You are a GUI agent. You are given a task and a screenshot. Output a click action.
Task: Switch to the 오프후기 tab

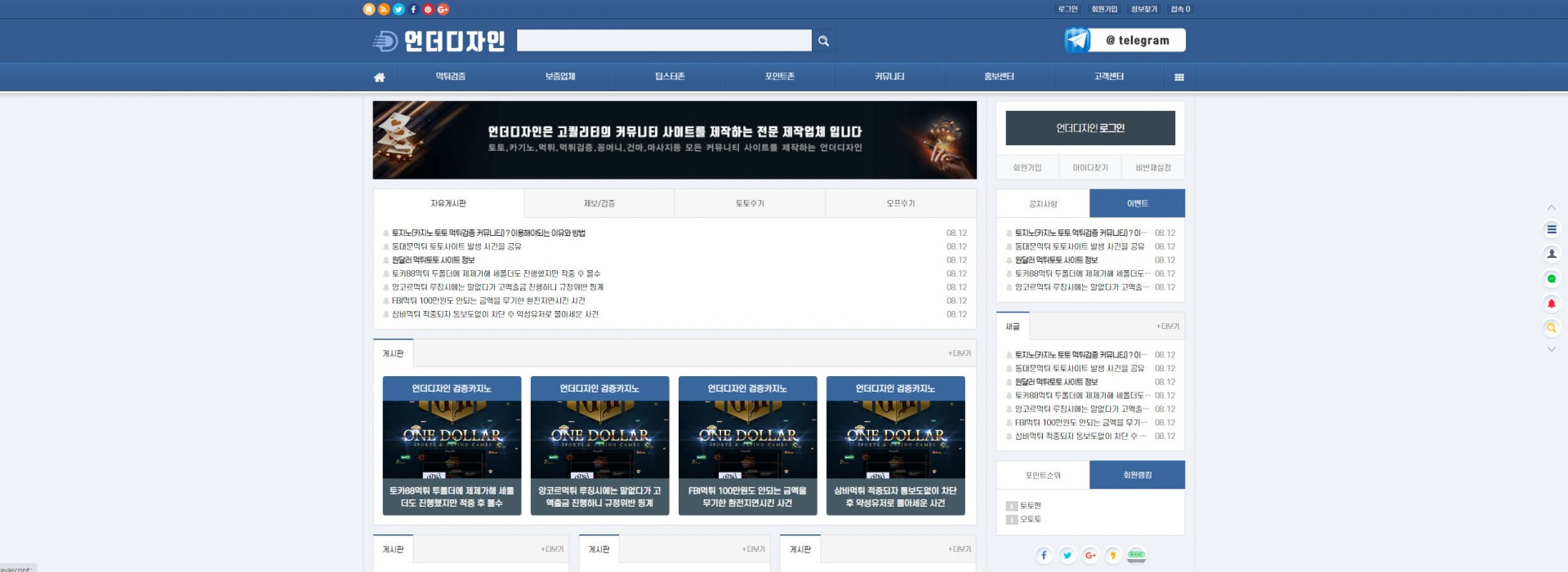[x=901, y=203]
